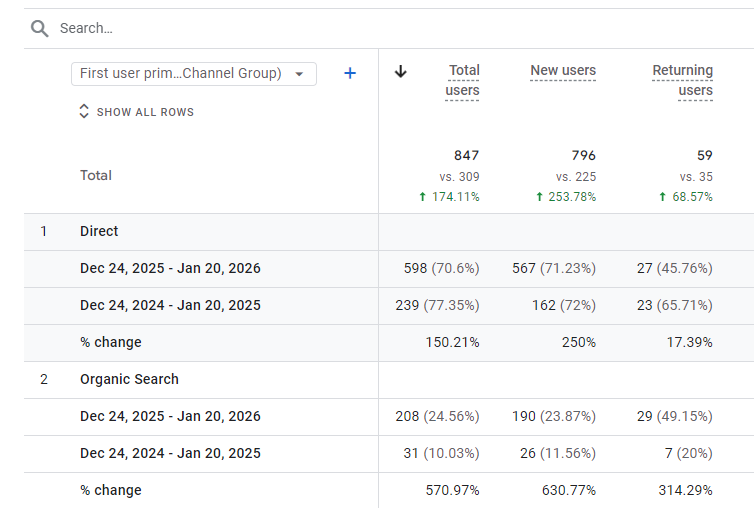Sort by the New users column header
Screen dimensions: 754x508
pos(563,70)
